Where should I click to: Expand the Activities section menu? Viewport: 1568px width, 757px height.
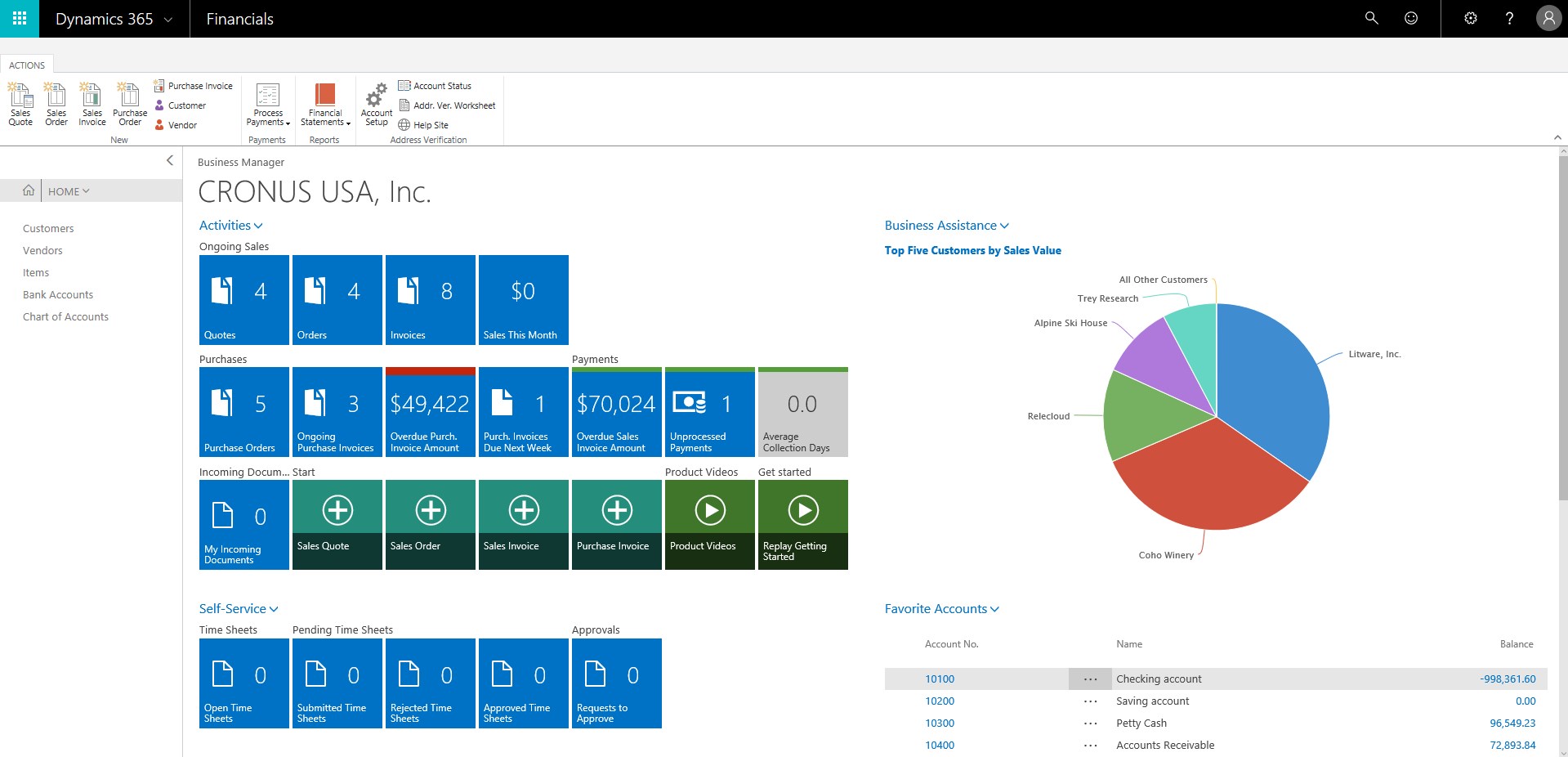231,226
